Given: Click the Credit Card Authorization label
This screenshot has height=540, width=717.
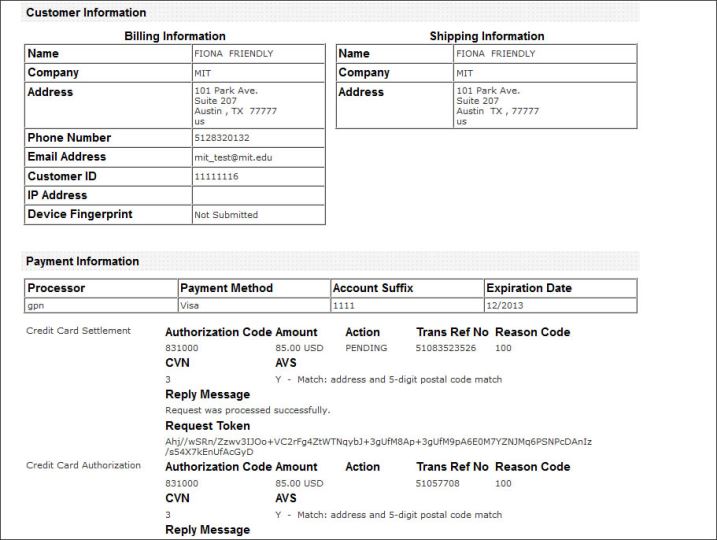Looking at the screenshot, I should point(83,465).
